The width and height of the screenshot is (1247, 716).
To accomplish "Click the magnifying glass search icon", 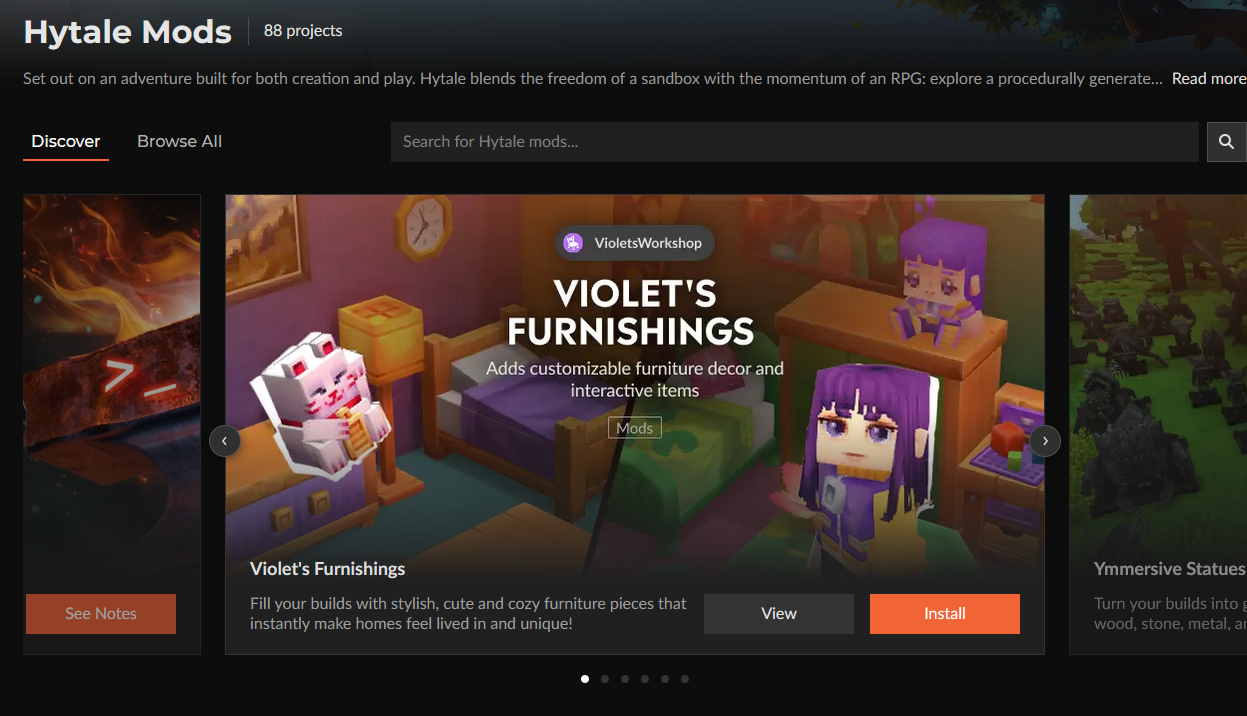I will coord(1227,142).
